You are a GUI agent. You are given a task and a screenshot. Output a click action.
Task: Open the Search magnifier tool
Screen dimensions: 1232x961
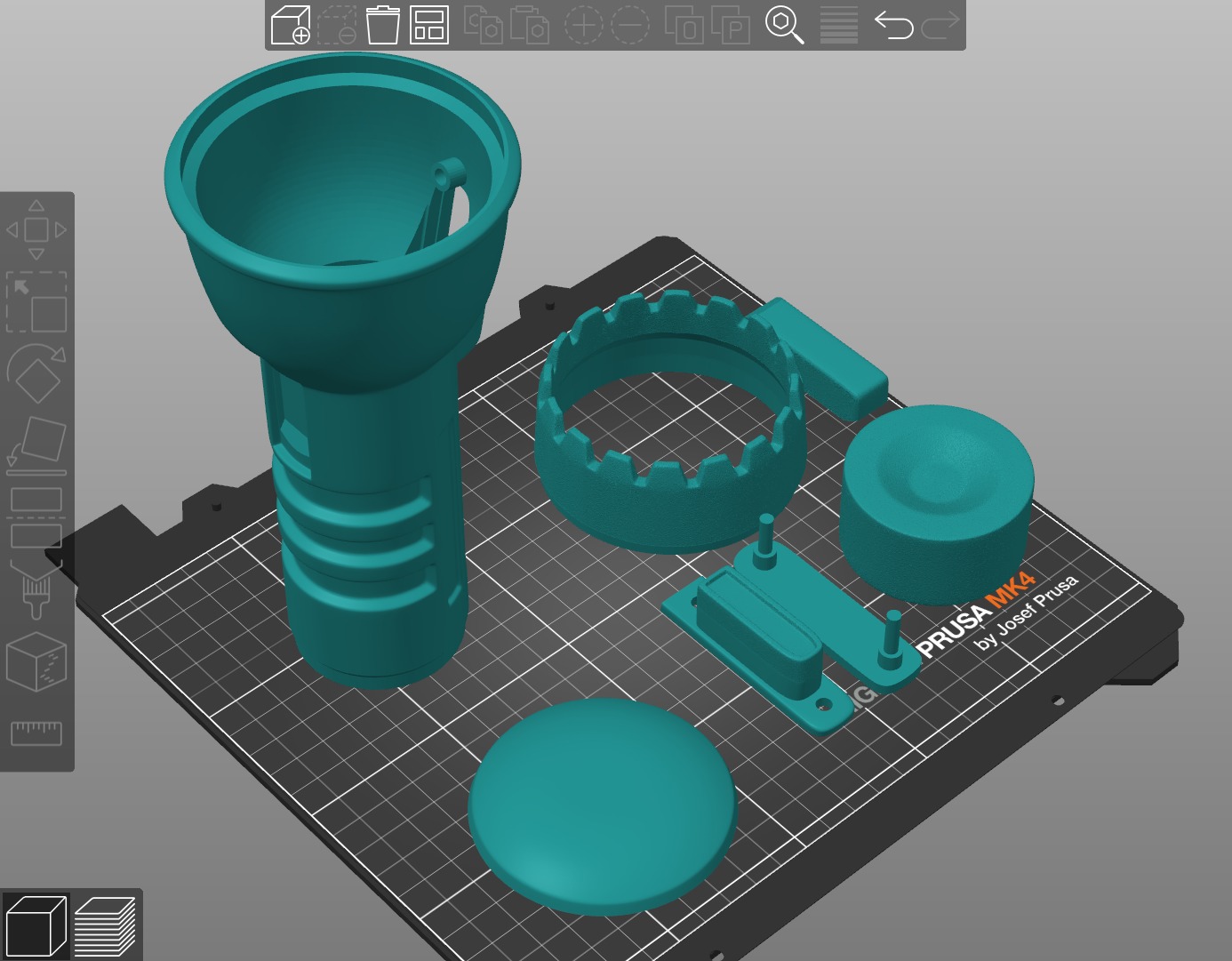[785, 25]
